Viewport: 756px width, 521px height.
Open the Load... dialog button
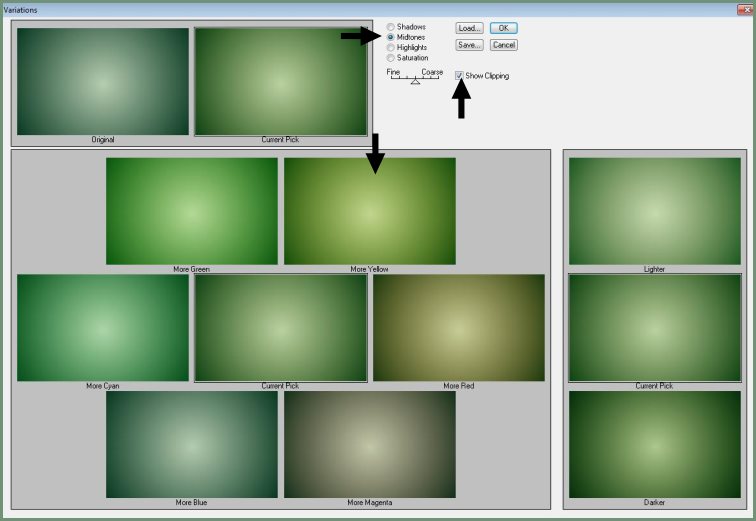[x=469, y=28]
